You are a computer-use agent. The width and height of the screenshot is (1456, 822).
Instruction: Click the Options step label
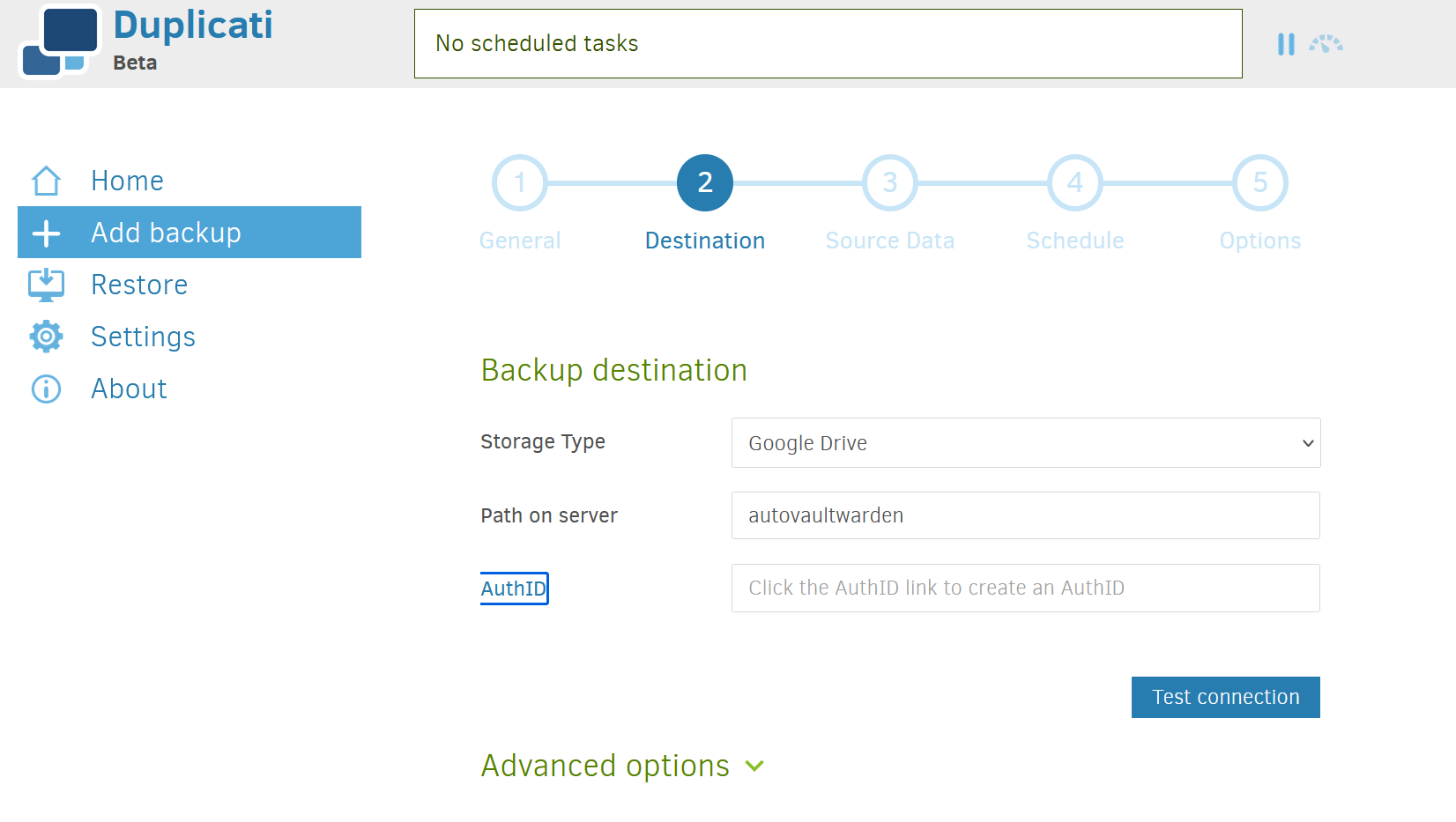click(1260, 241)
